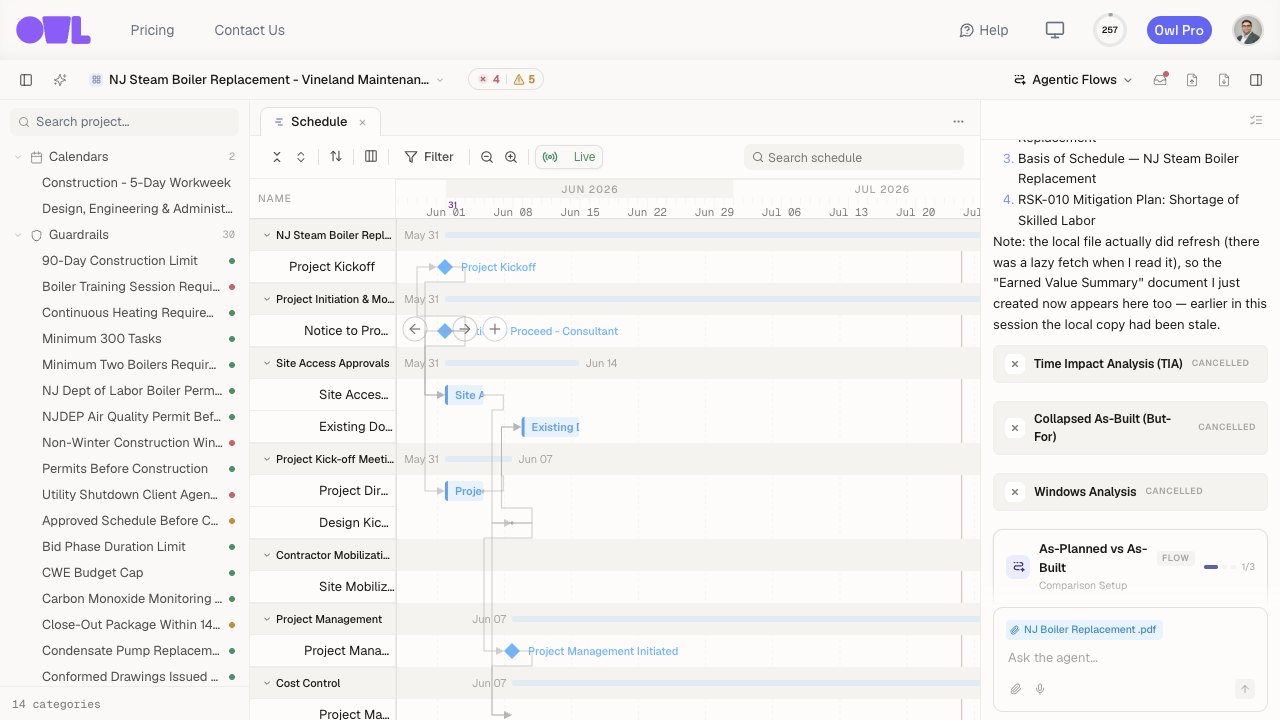Click the microphone voice input icon

(1040, 689)
